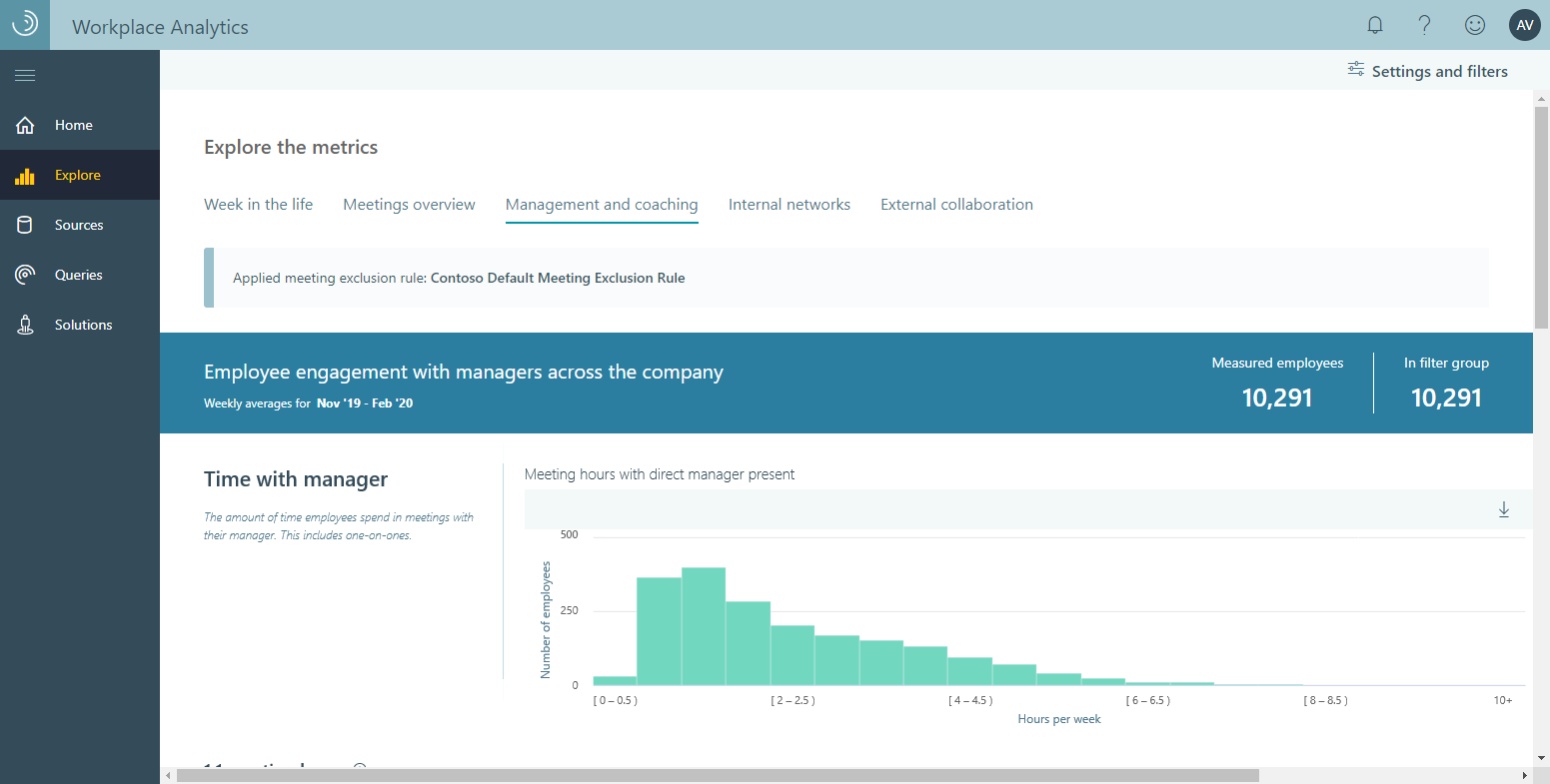Go to Home in the sidebar
The height and width of the screenshot is (784, 1550).
click(80, 125)
